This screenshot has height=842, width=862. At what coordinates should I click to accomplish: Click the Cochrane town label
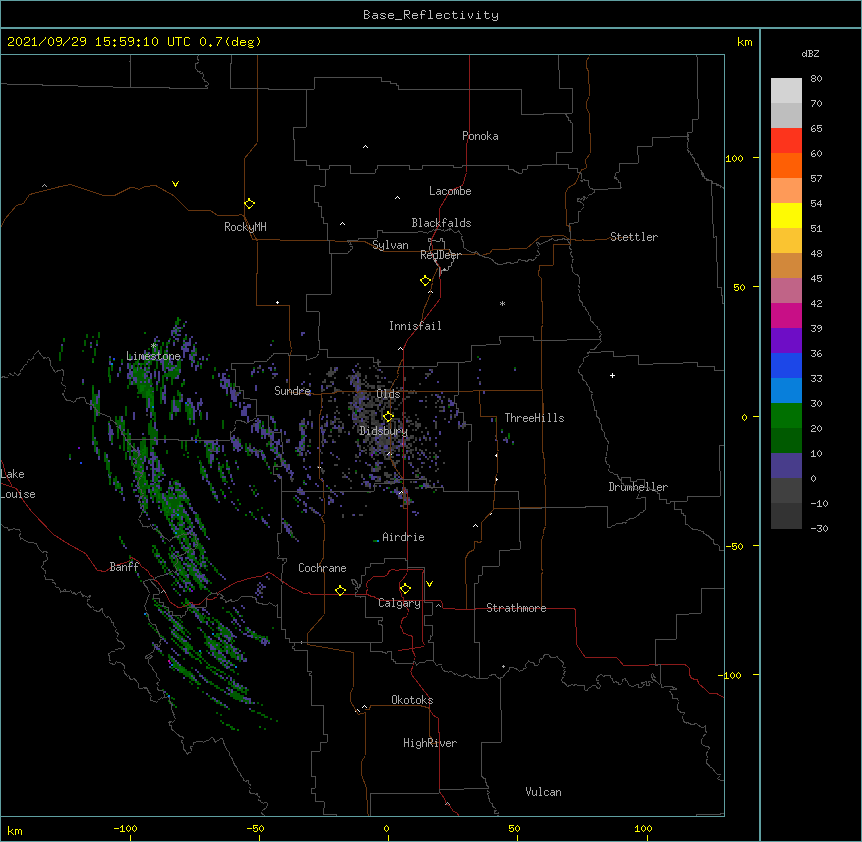pyautogui.click(x=322, y=568)
